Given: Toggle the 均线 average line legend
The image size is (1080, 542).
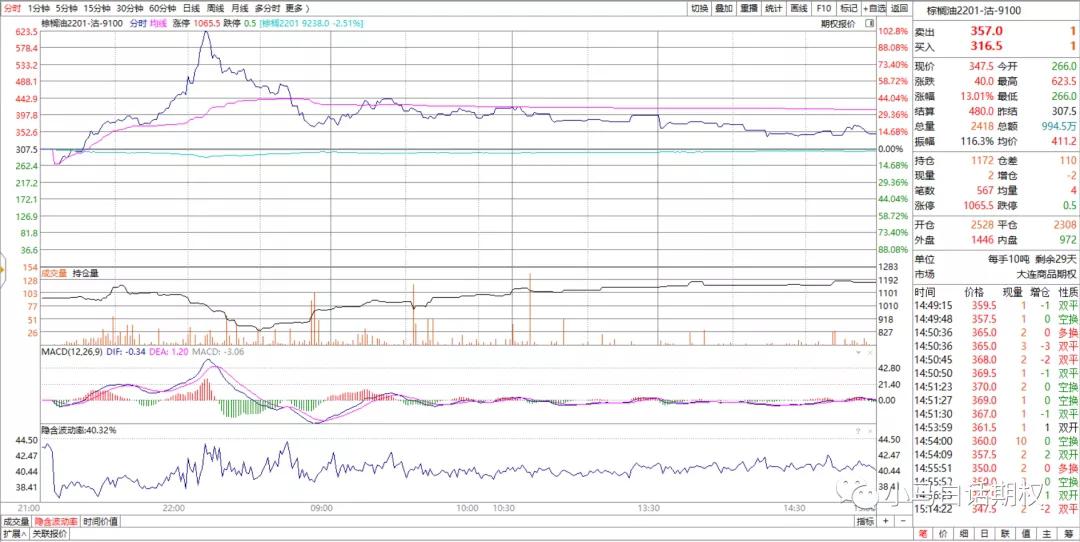Looking at the screenshot, I should 158,23.
